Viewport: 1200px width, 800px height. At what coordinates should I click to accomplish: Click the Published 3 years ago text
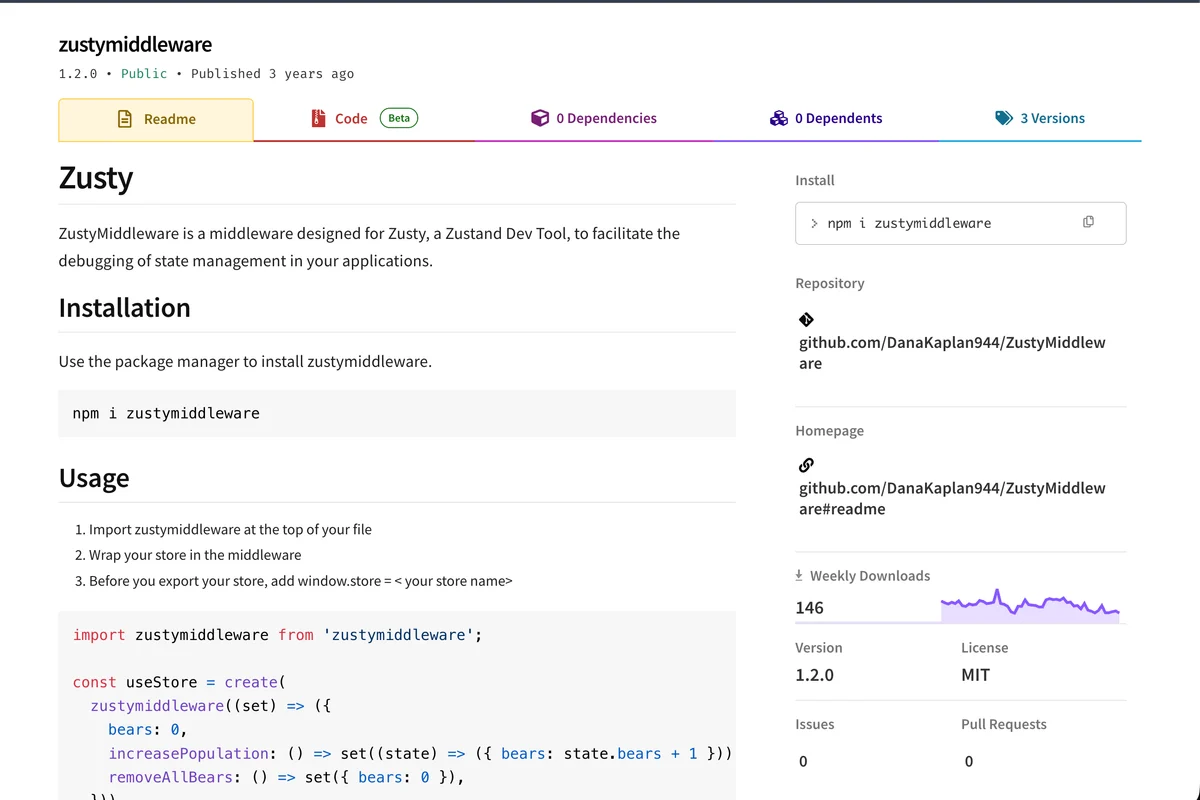(x=272, y=73)
